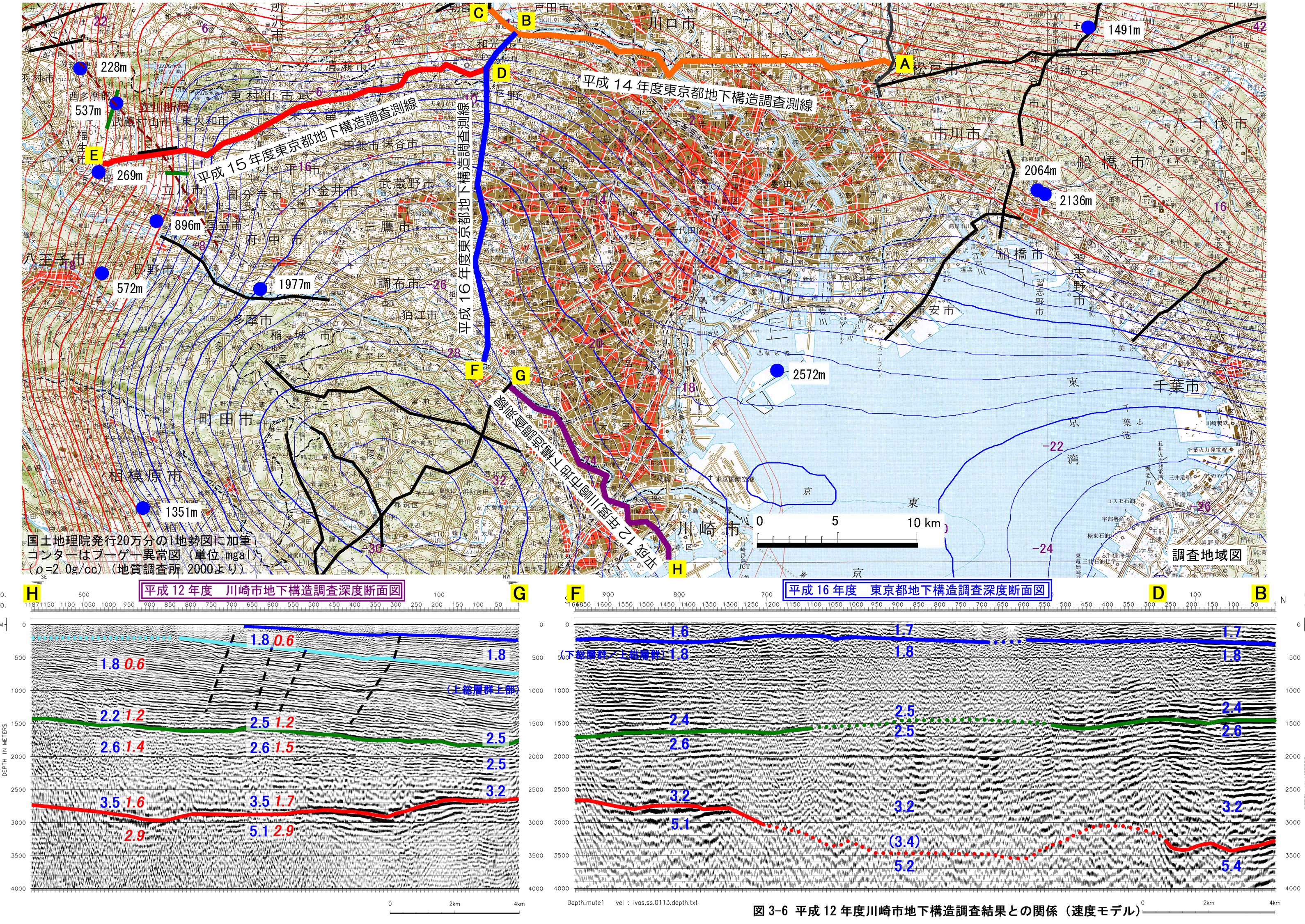The height and width of the screenshot is (924, 1305).
Task: Select the 平成 14 年度東京都地下構造調査測線 label
Action: pyautogui.click(x=699, y=93)
